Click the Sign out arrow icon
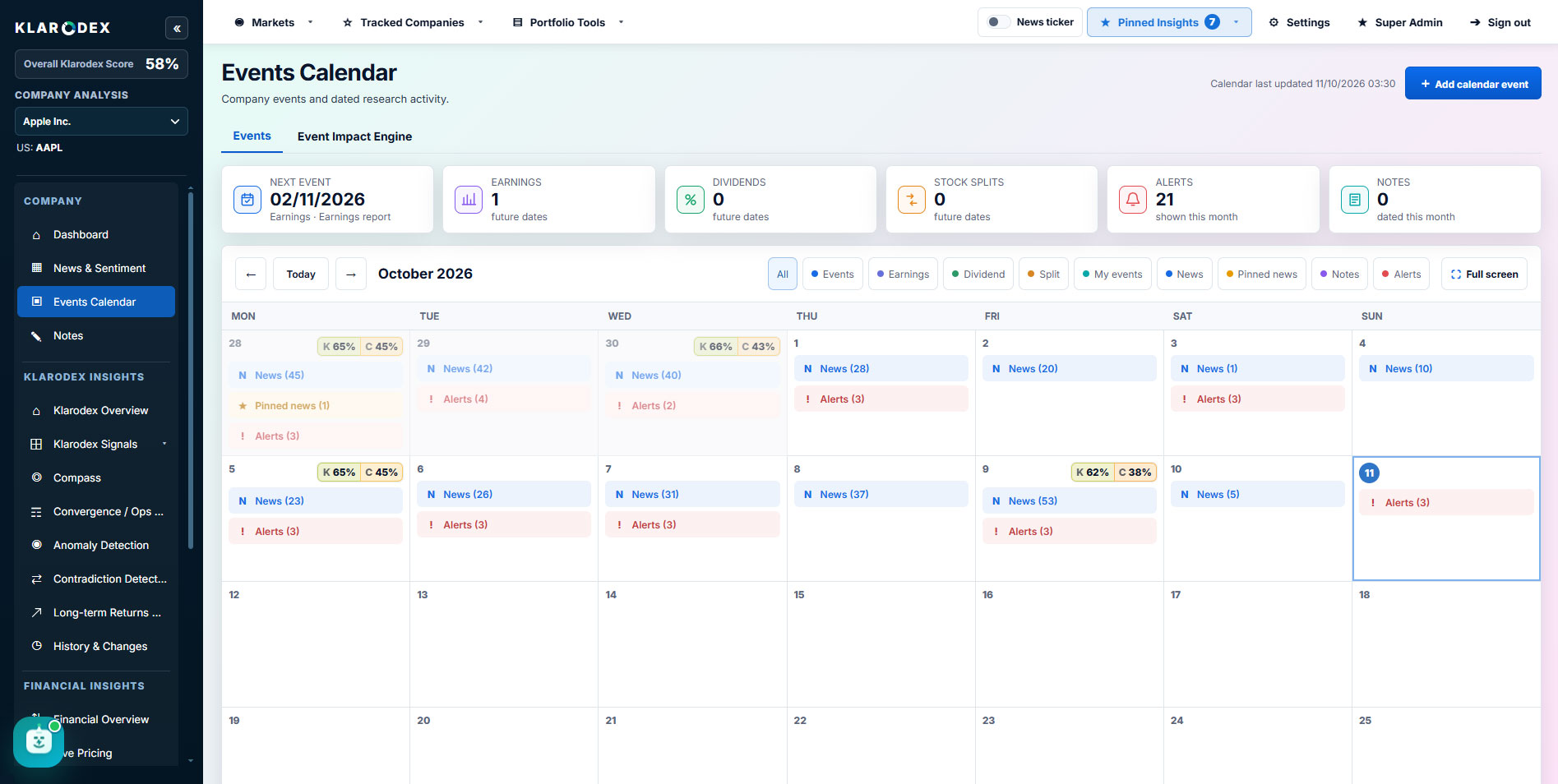1558x784 pixels. coord(1475,22)
